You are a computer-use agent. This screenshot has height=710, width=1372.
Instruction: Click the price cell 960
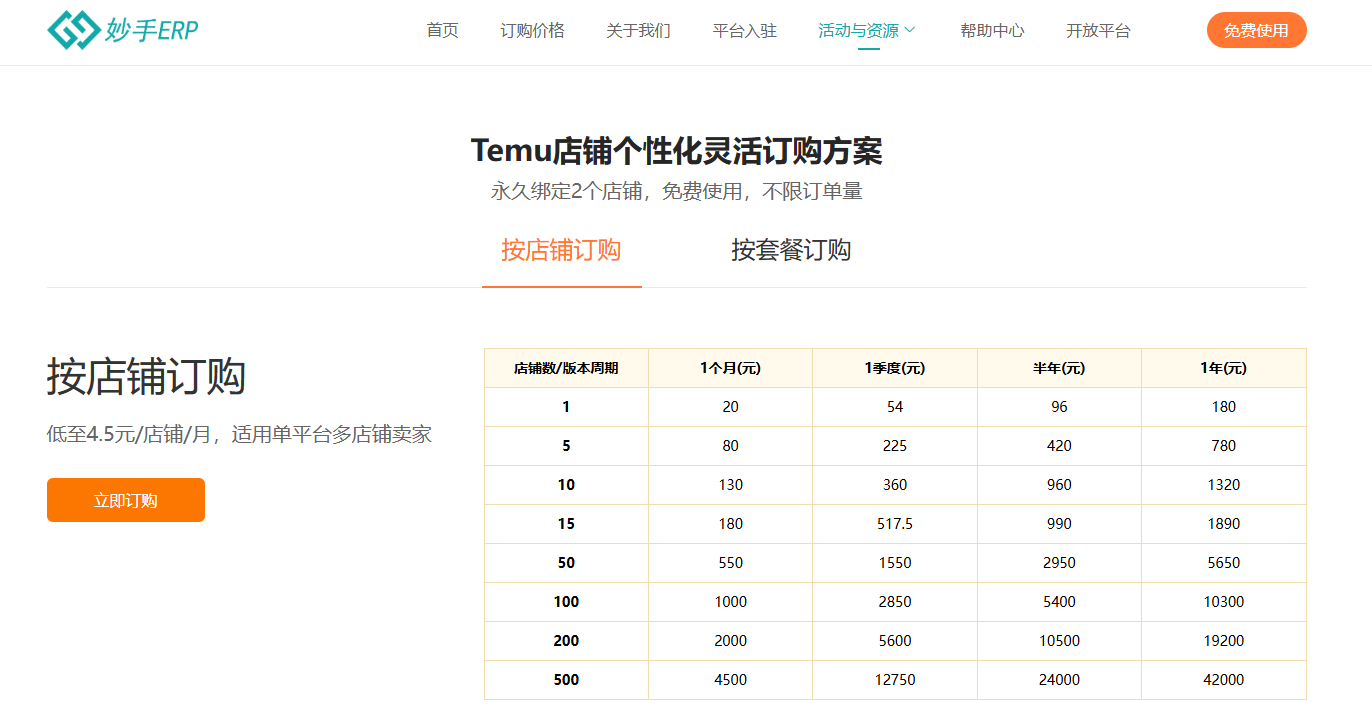tap(1059, 485)
